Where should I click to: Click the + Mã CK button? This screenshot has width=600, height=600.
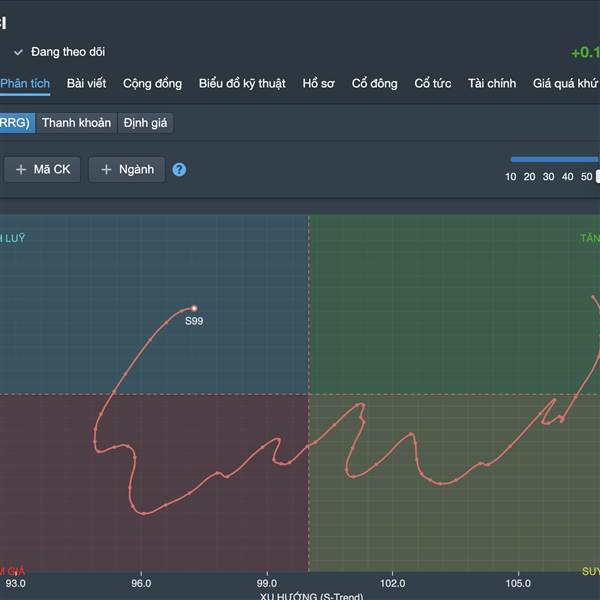pyautogui.click(x=42, y=170)
